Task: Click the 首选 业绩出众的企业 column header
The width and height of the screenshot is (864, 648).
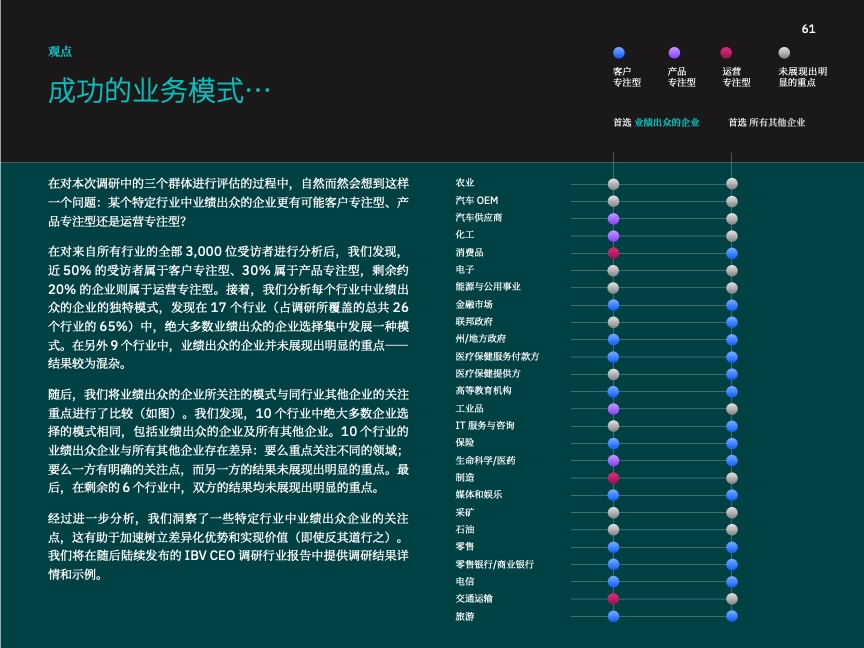Action: coord(656,122)
